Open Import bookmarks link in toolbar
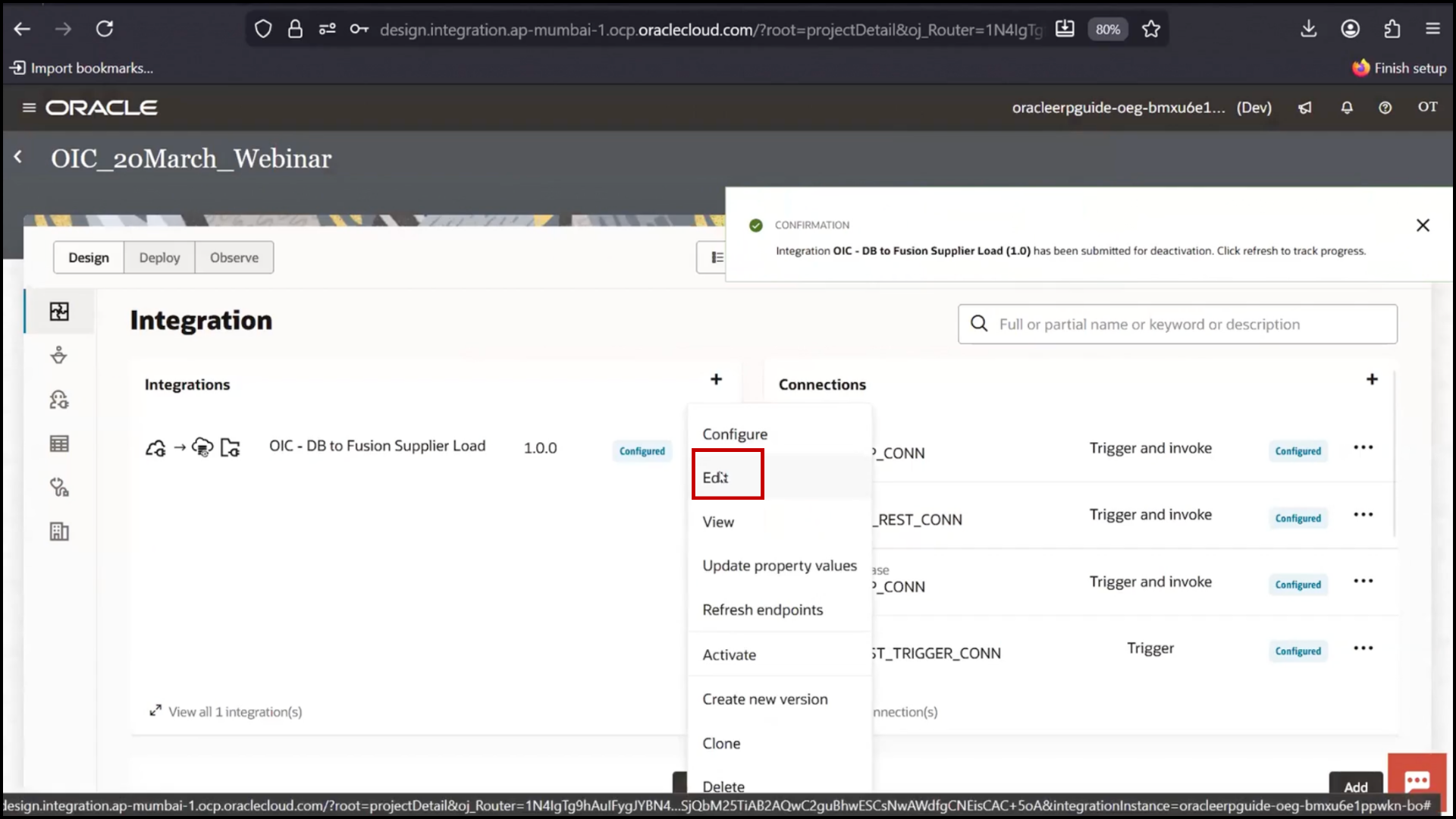This screenshot has height=819, width=1456. click(82, 68)
